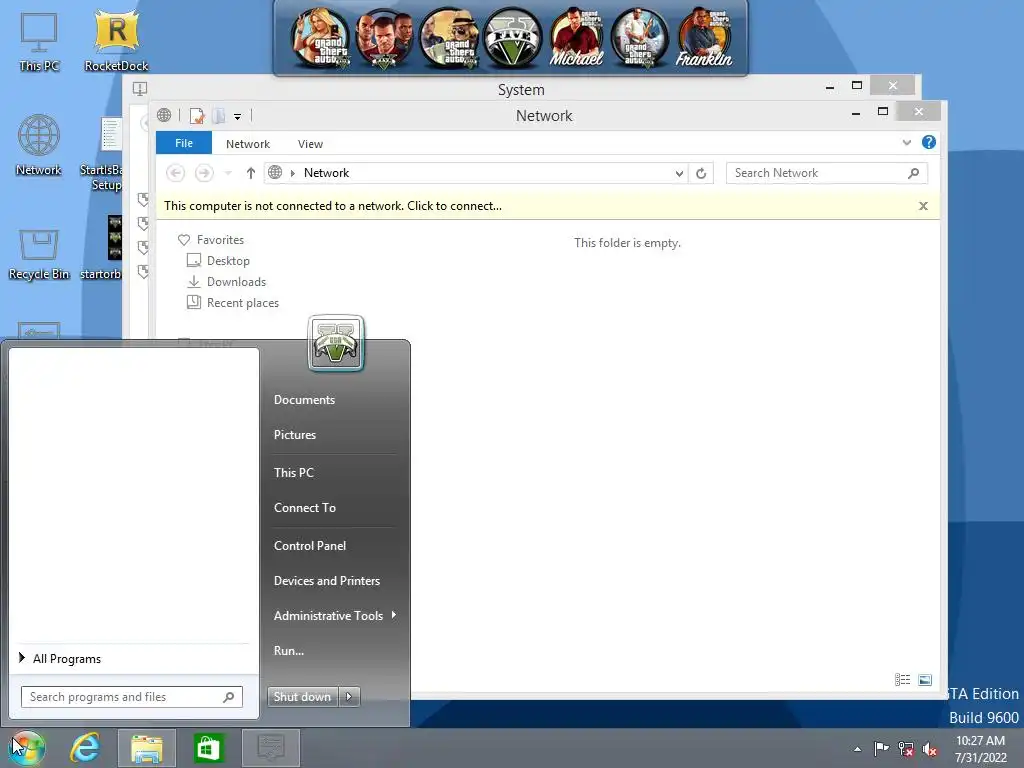
Task: Click the Start orb button
Action: click(x=27, y=748)
